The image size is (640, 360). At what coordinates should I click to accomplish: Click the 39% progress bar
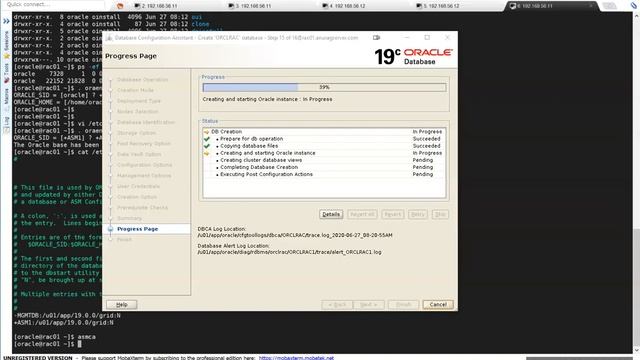coord(324,87)
